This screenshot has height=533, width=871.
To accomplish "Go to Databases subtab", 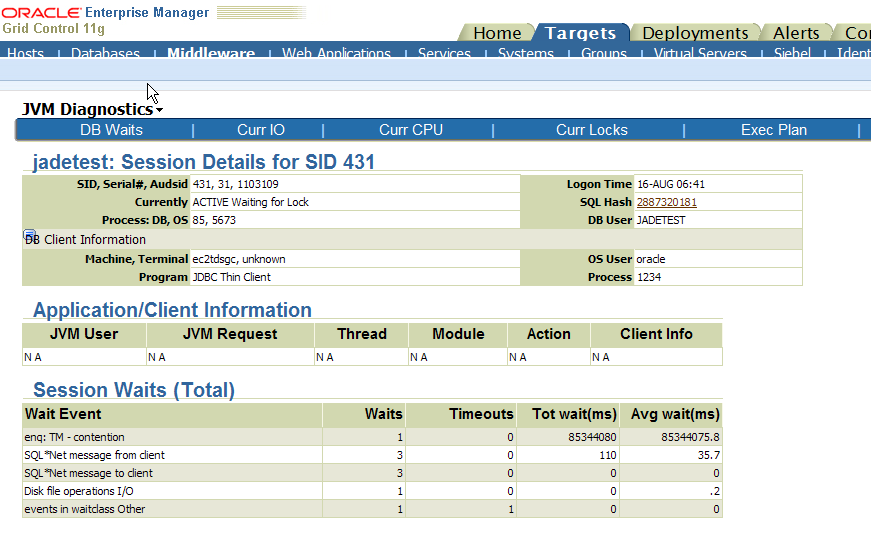I will (x=105, y=53).
